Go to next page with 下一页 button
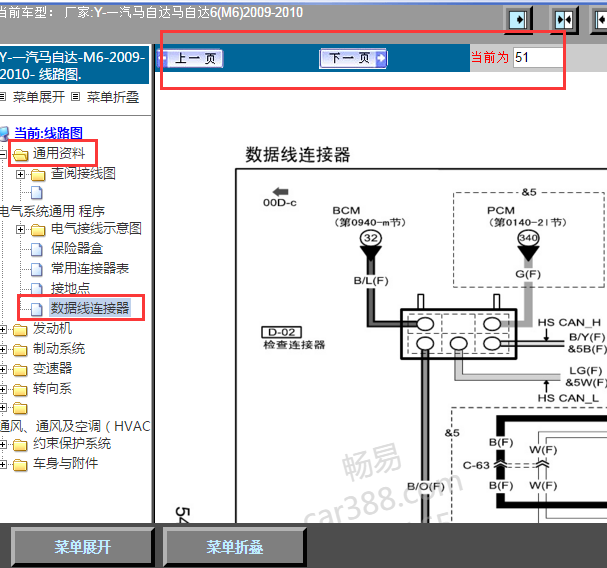607x568 pixels. (x=353, y=58)
